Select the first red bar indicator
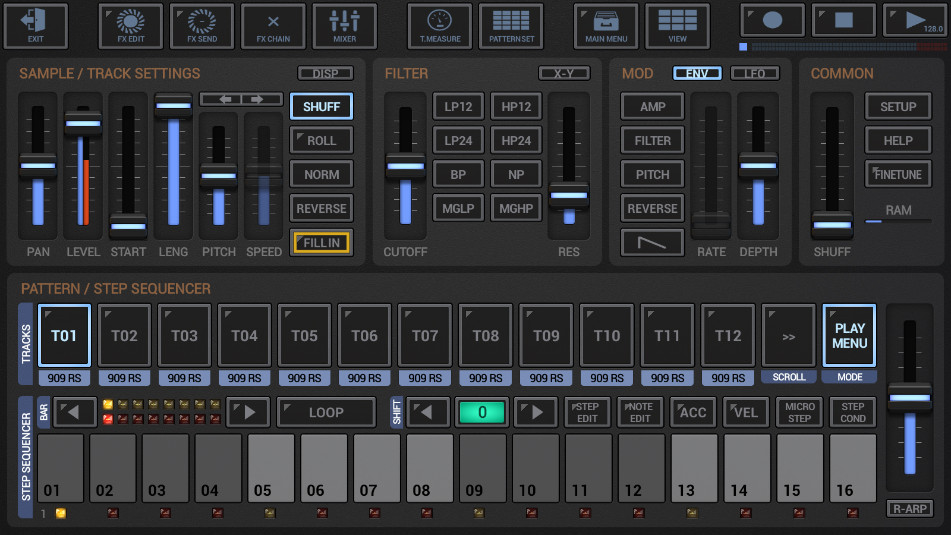951x535 pixels. click(108, 419)
